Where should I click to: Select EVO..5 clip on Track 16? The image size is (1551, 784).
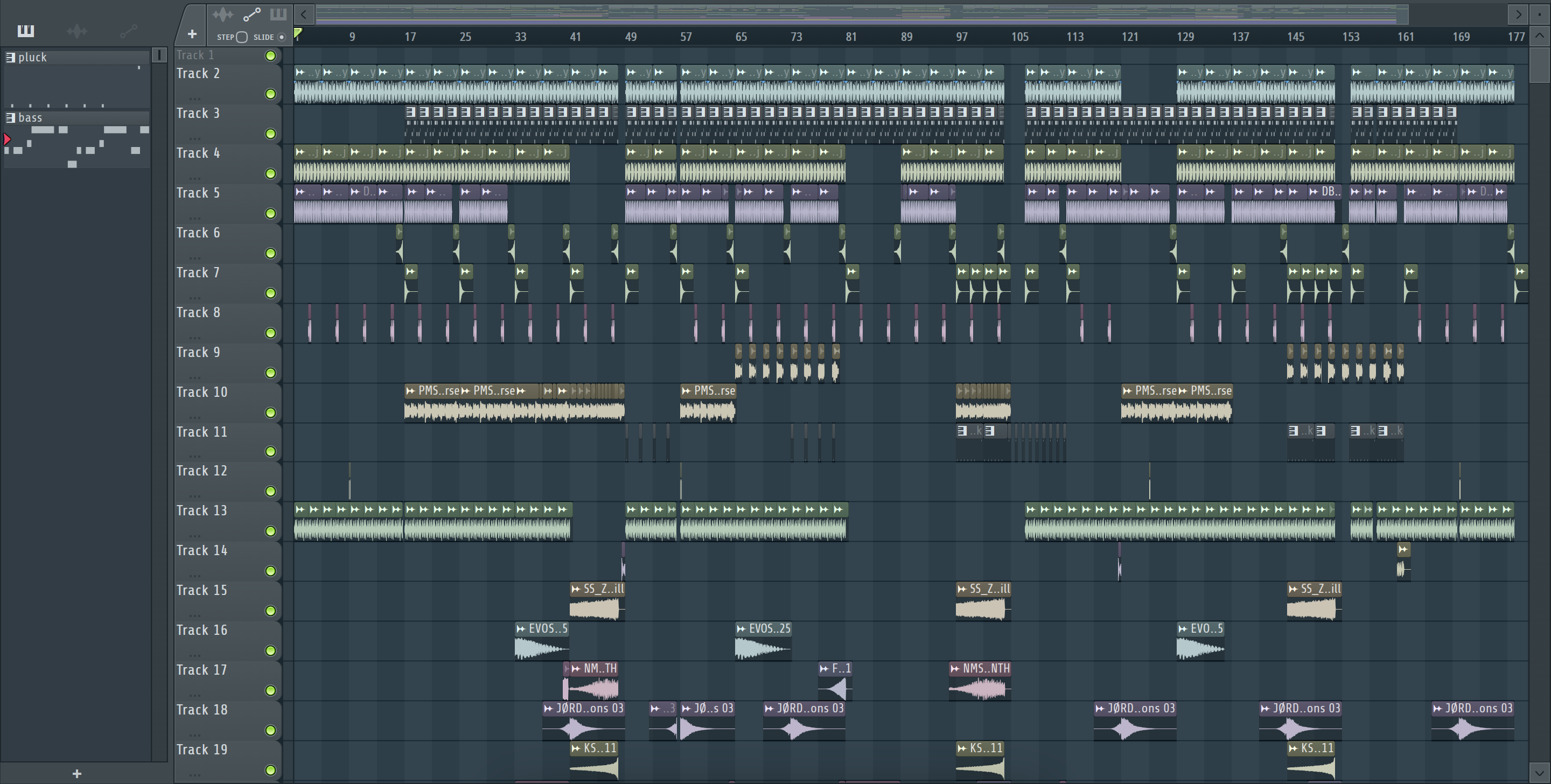[x=1200, y=641]
